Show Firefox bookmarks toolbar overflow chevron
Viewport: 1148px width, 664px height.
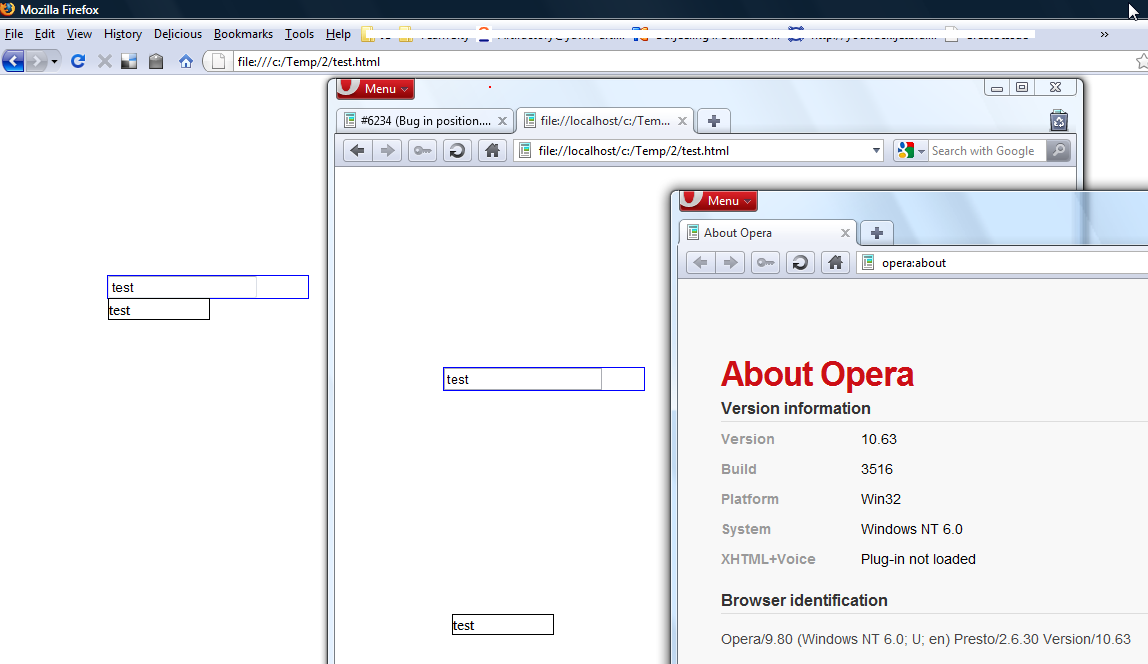coord(1104,34)
